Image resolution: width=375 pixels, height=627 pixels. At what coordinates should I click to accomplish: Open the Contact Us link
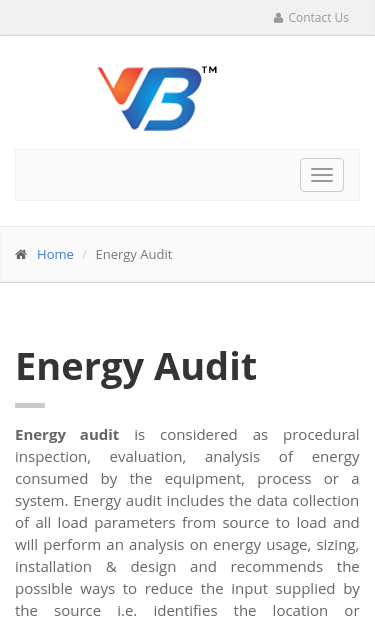(318, 18)
